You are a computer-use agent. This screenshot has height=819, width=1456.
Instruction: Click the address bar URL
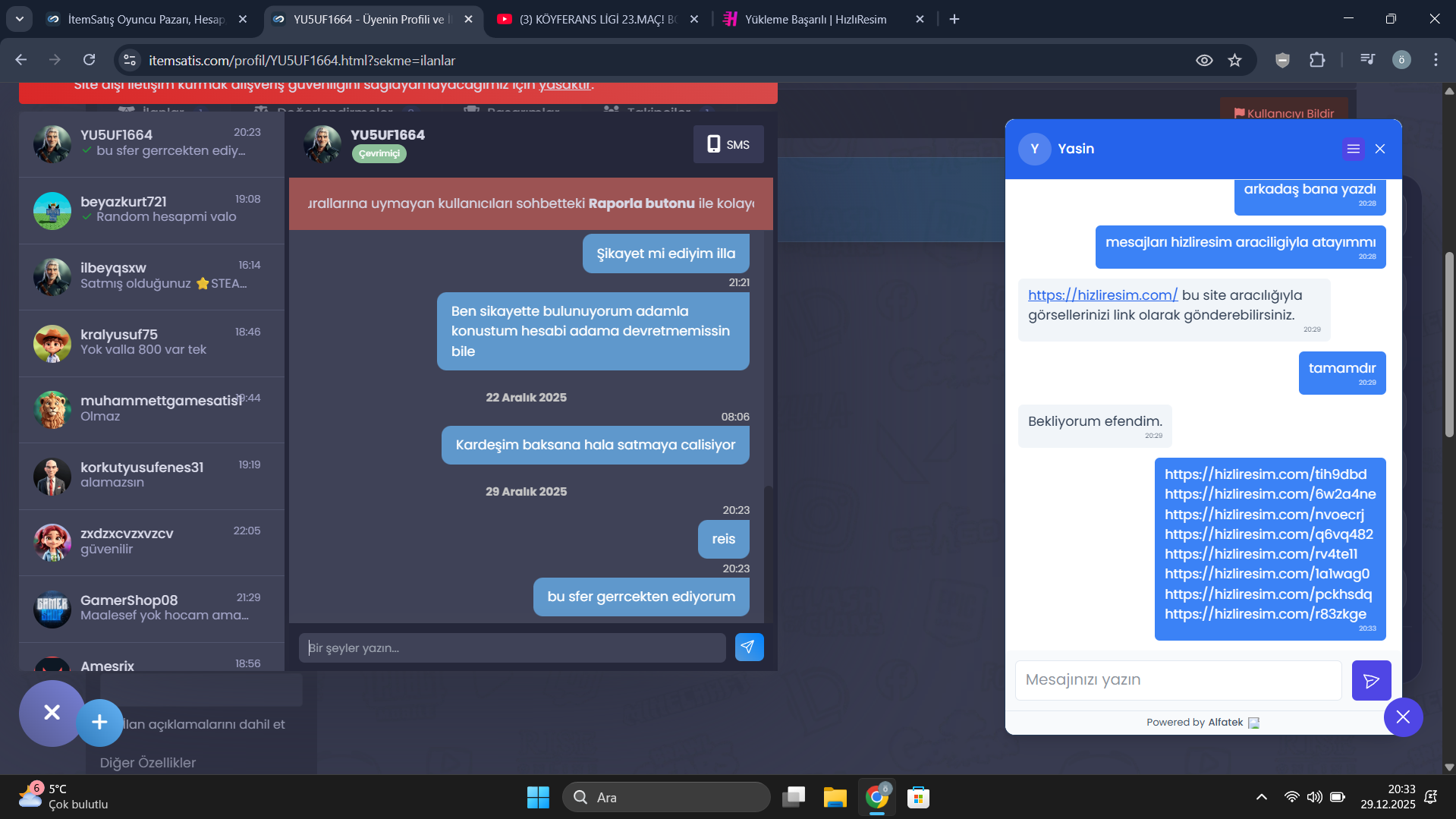coord(302,60)
